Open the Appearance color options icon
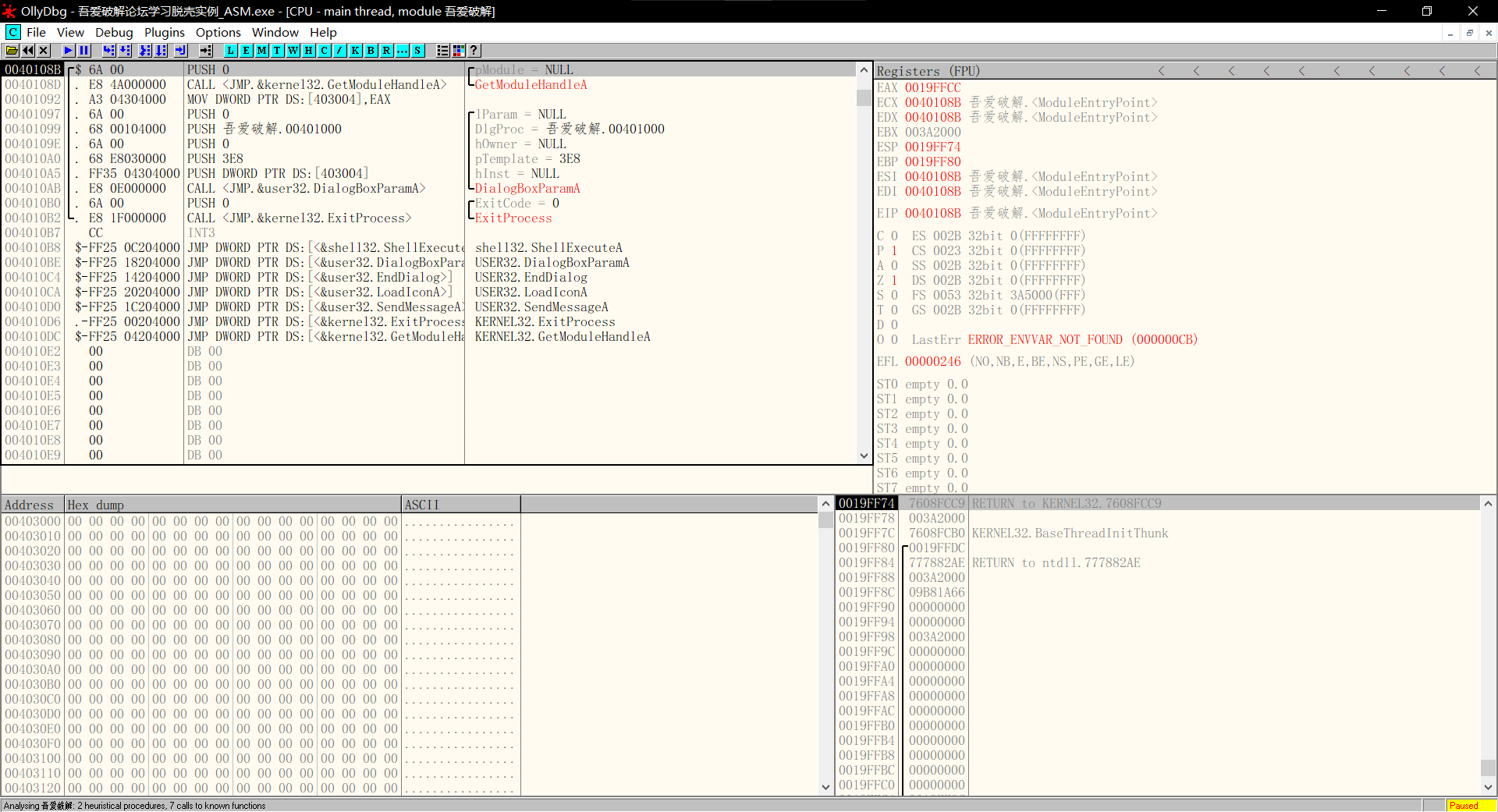 [x=458, y=51]
